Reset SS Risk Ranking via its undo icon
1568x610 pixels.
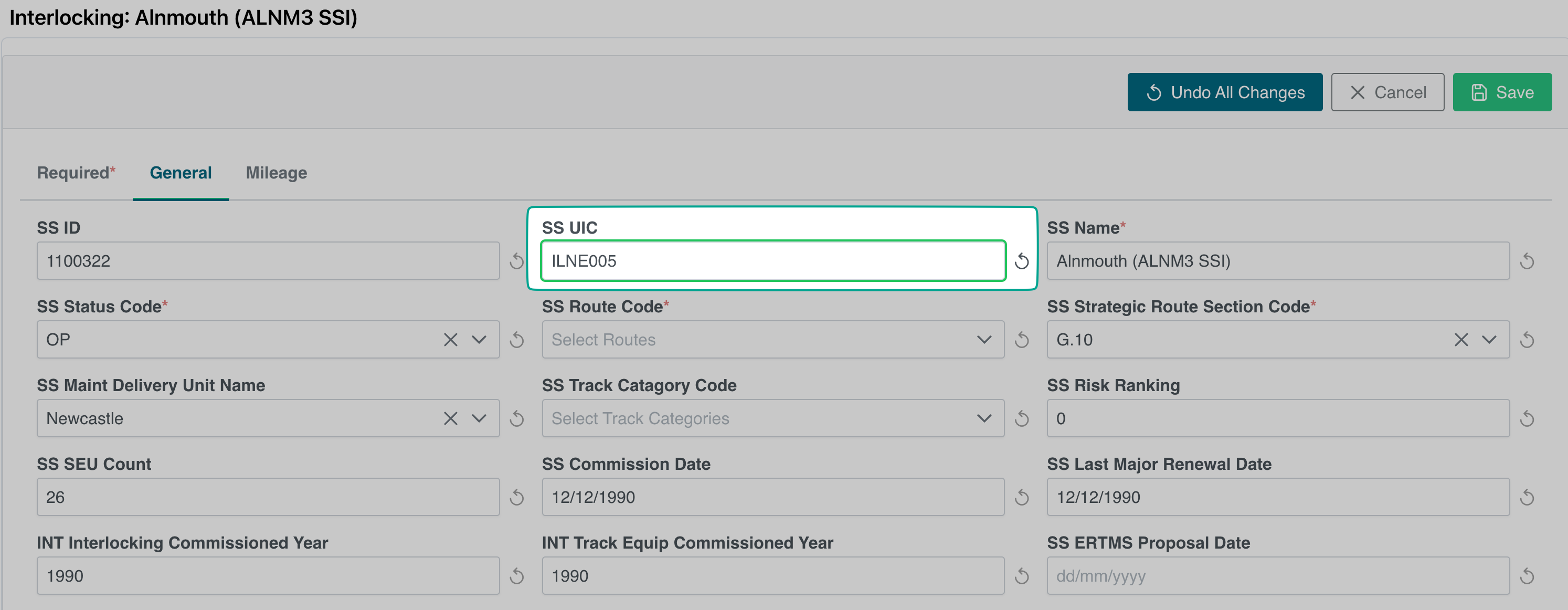(x=1527, y=419)
